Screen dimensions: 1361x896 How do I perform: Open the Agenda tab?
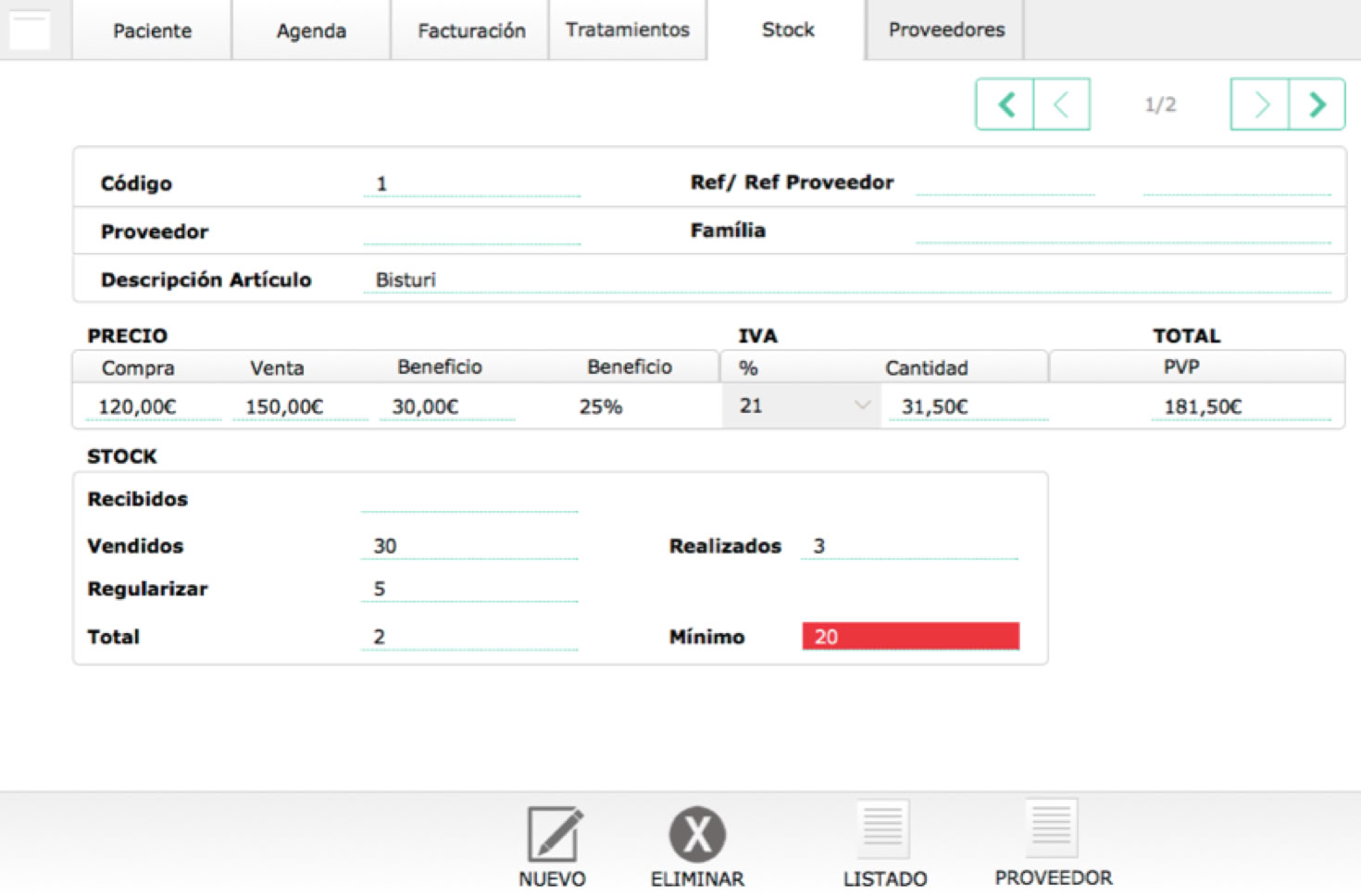(311, 31)
